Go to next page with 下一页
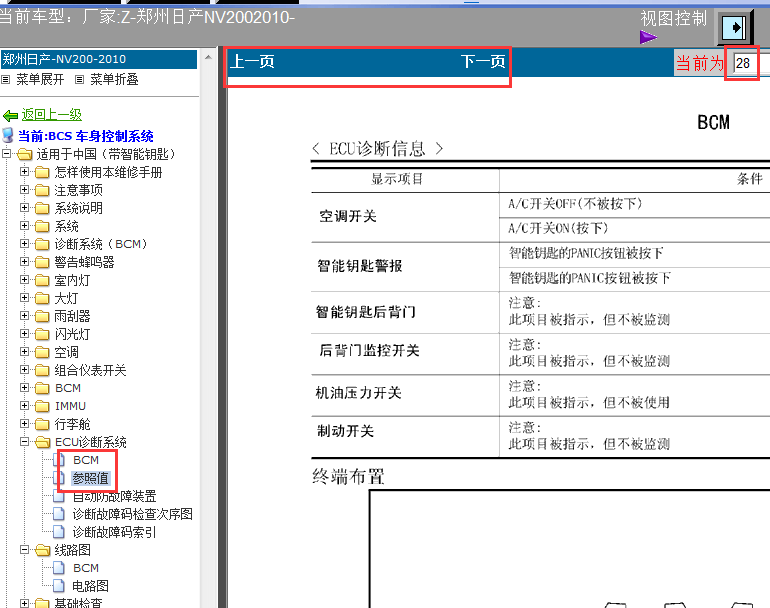The image size is (770, 608). [483, 62]
